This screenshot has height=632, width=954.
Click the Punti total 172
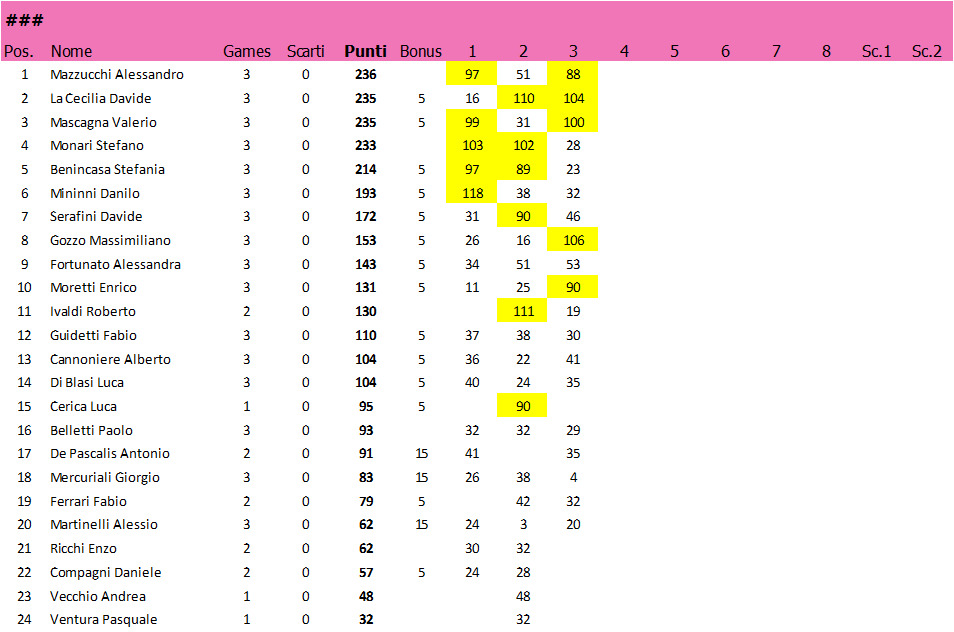(366, 217)
